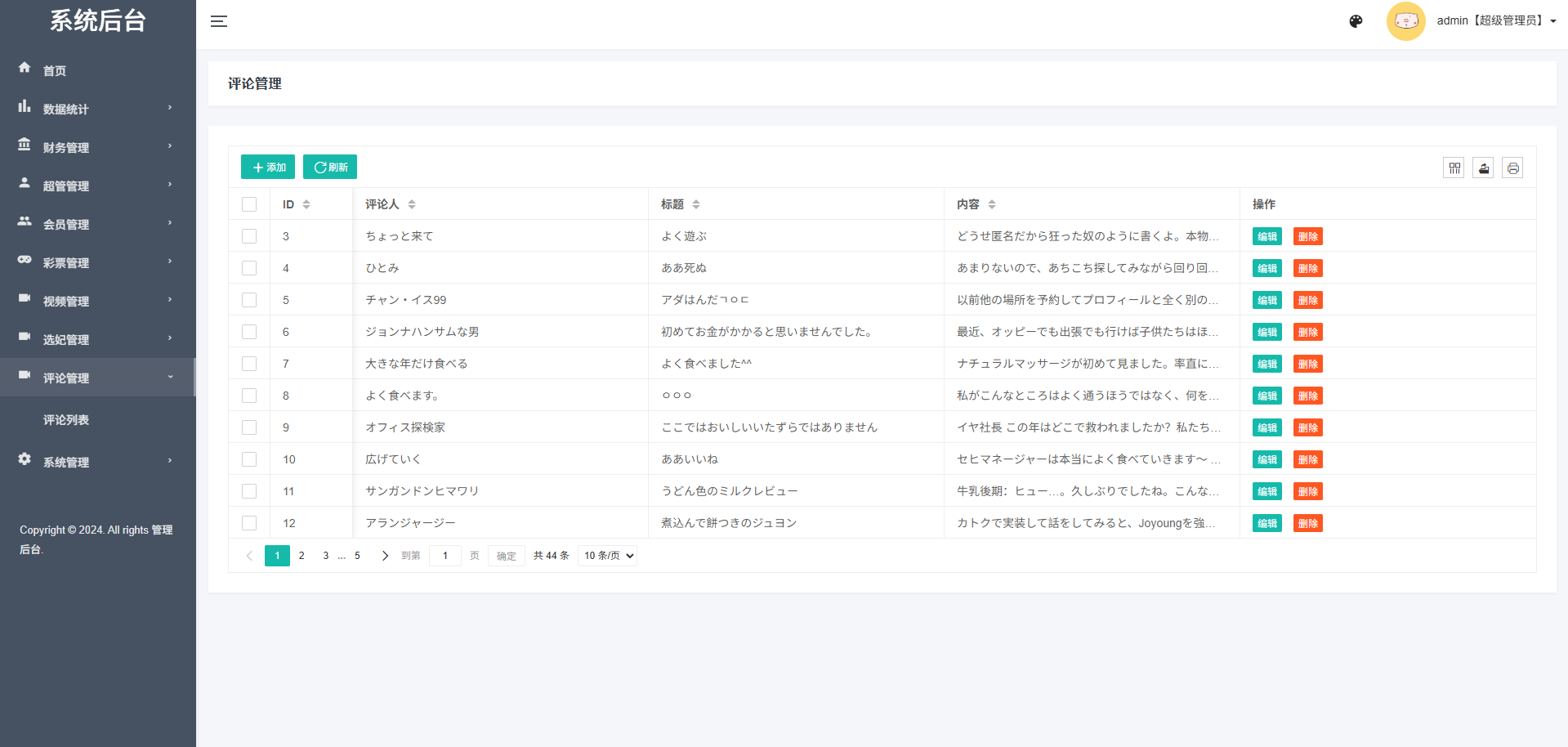Click the sidebar collapse hamburger icon

218,21
